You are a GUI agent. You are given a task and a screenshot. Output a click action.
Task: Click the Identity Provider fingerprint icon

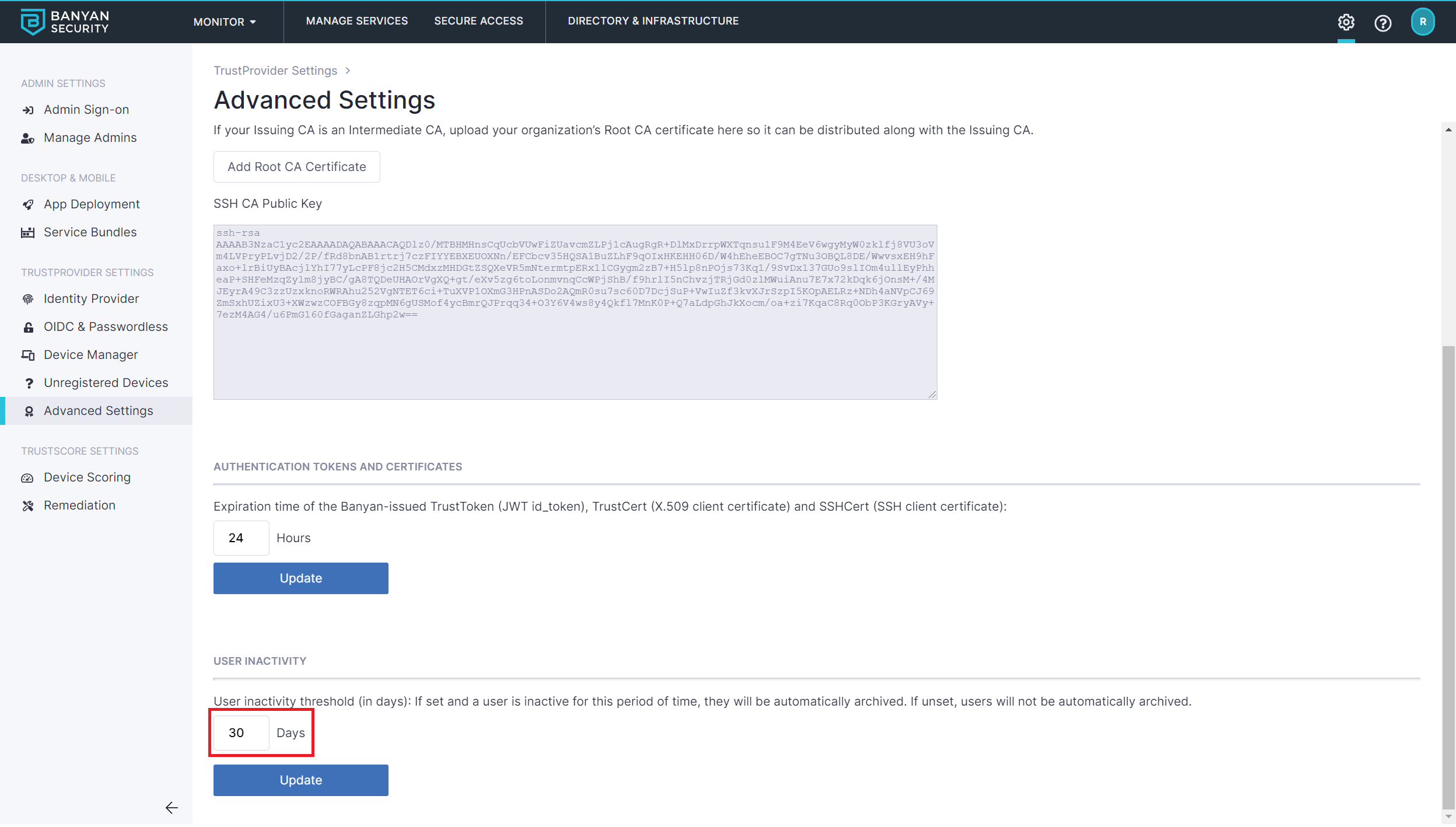coord(28,299)
